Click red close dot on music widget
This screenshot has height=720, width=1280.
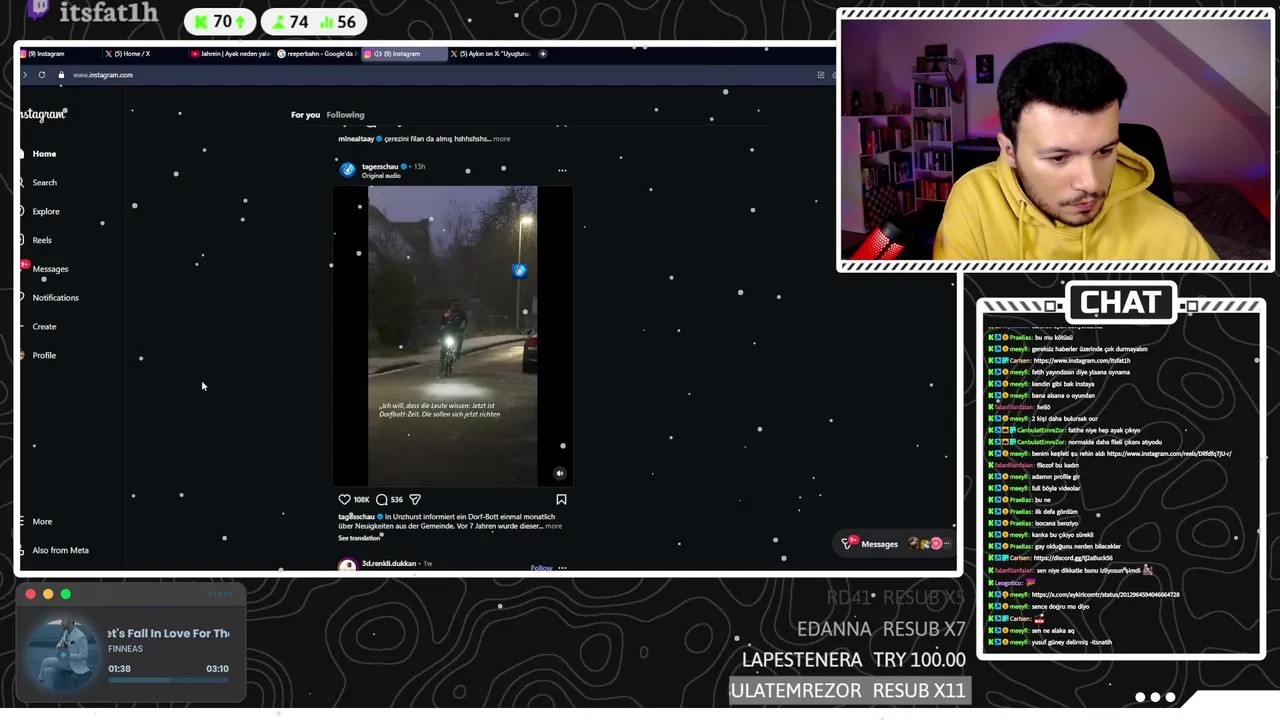pos(30,594)
